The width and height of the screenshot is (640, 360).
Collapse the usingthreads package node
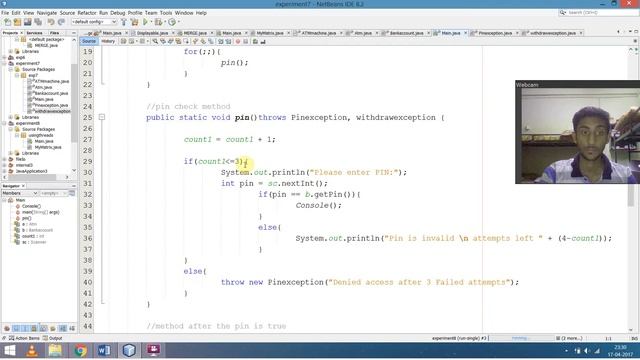click(17, 135)
